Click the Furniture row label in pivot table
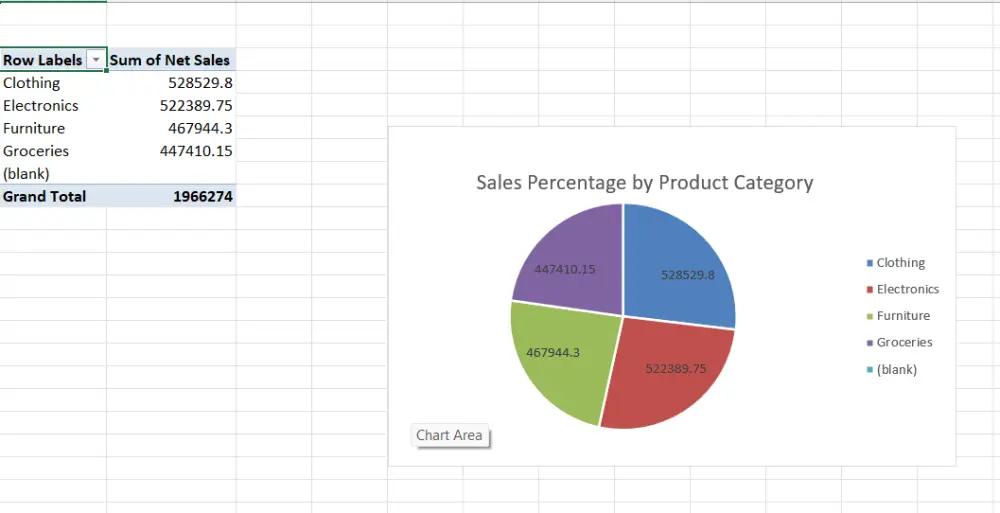Image resolution: width=1000 pixels, height=513 pixels. coord(34,128)
